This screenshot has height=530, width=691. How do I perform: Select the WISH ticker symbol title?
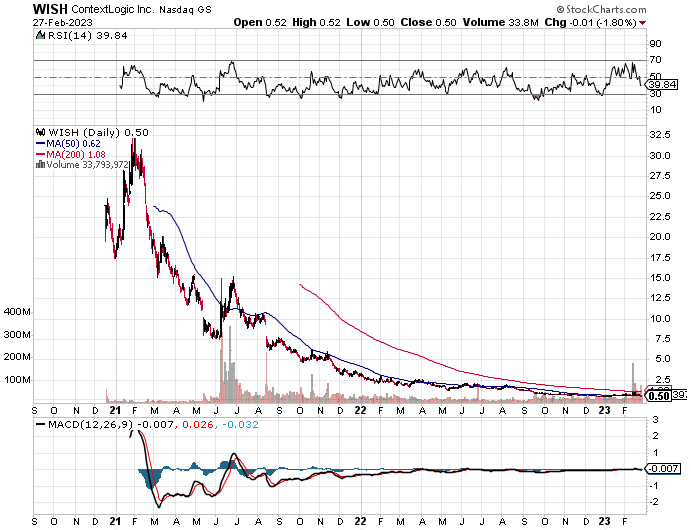(50, 9)
